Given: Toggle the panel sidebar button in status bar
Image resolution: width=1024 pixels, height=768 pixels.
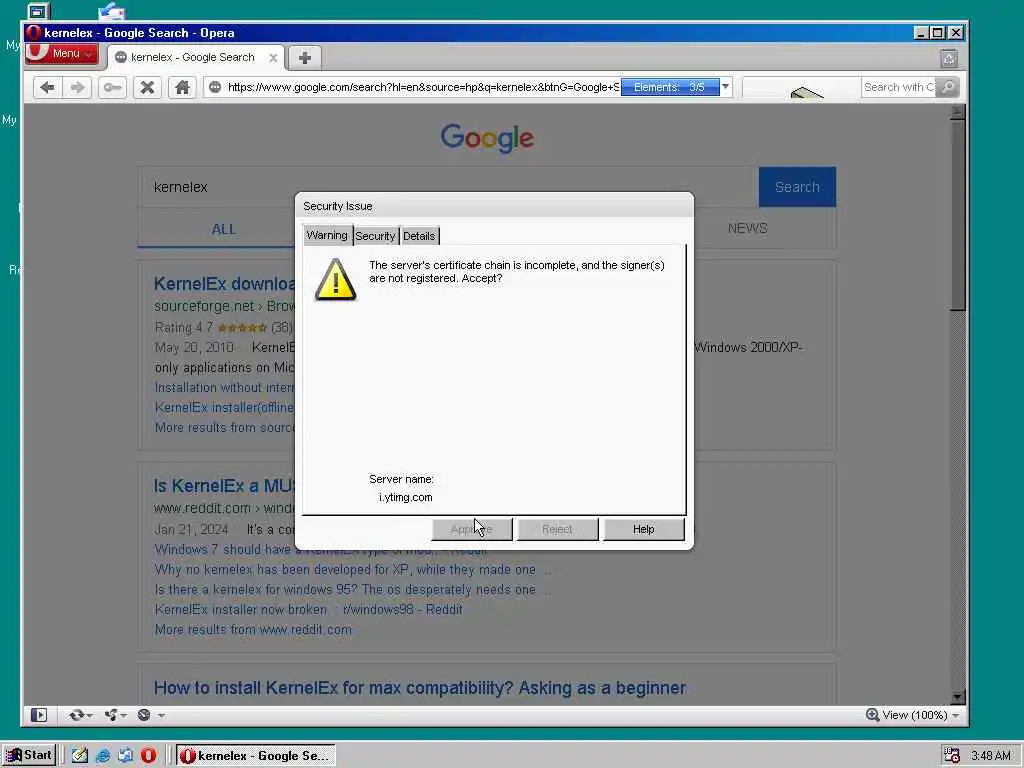Looking at the screenshot, I should [39, 715].
